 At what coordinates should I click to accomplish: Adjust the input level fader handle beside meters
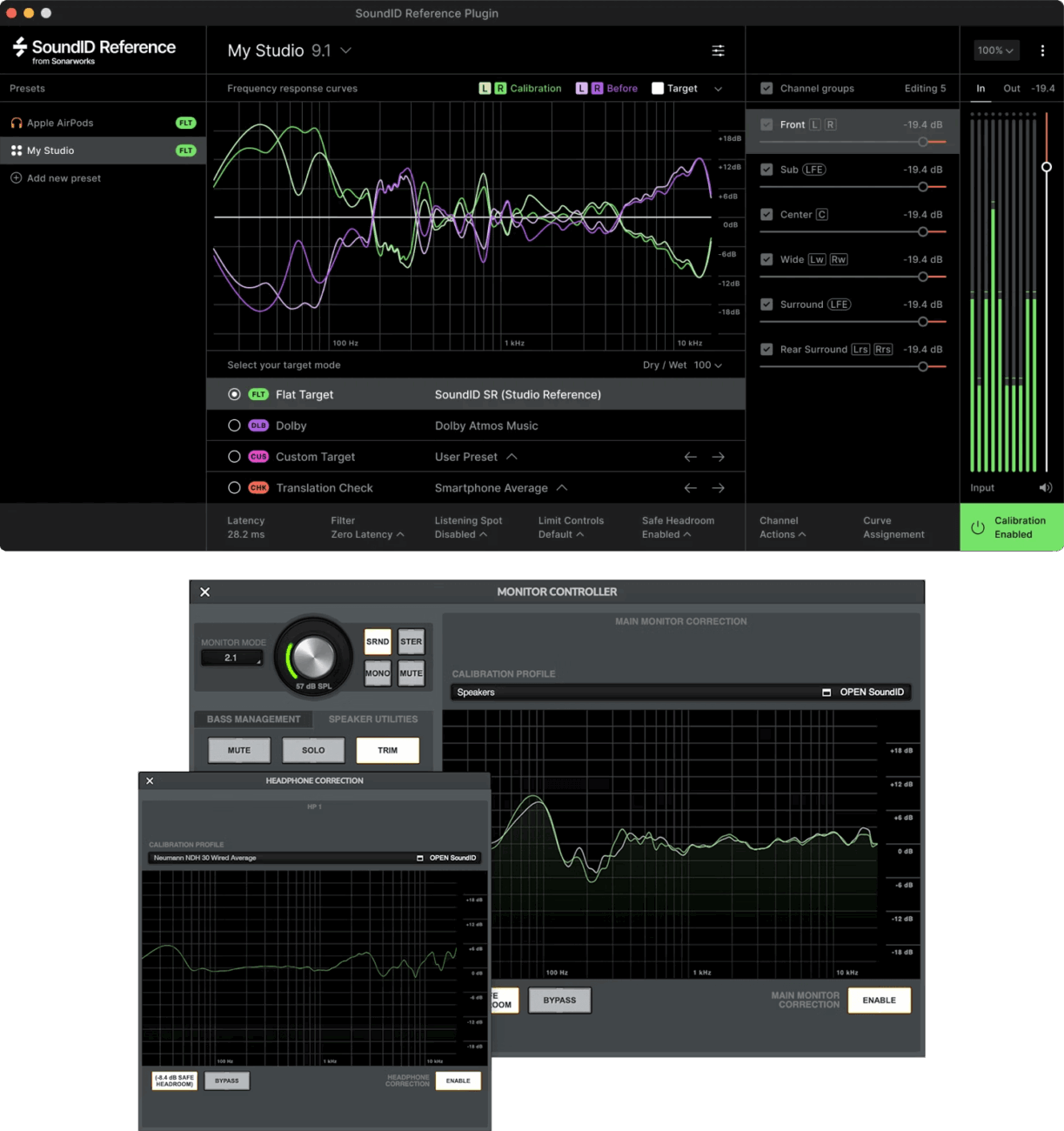pyautogui.click(x=1046, y=167)
